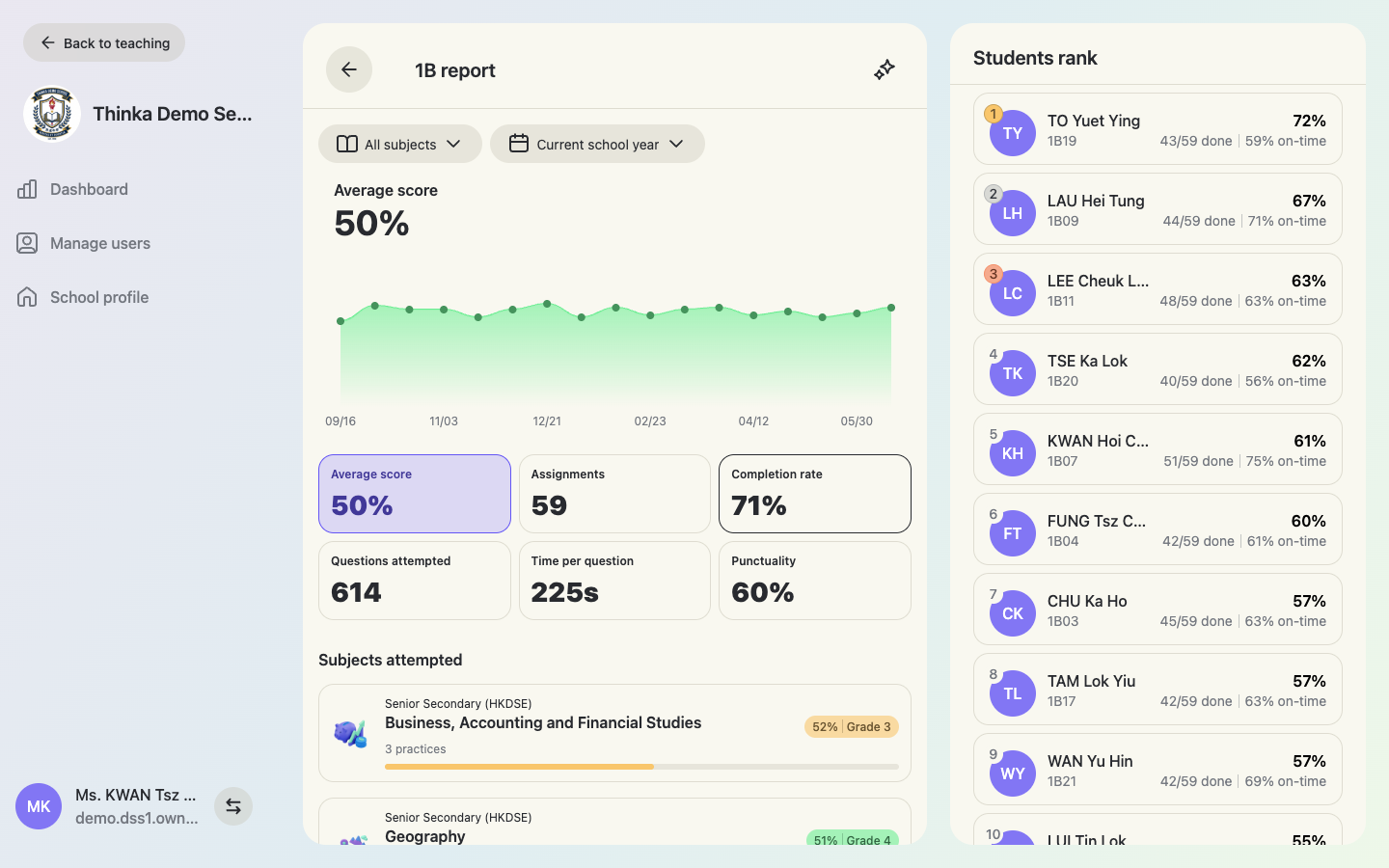Click the 1B report title
This screenshot has width=1389, height=868.
pyautogui.click(x=455, y=70)
